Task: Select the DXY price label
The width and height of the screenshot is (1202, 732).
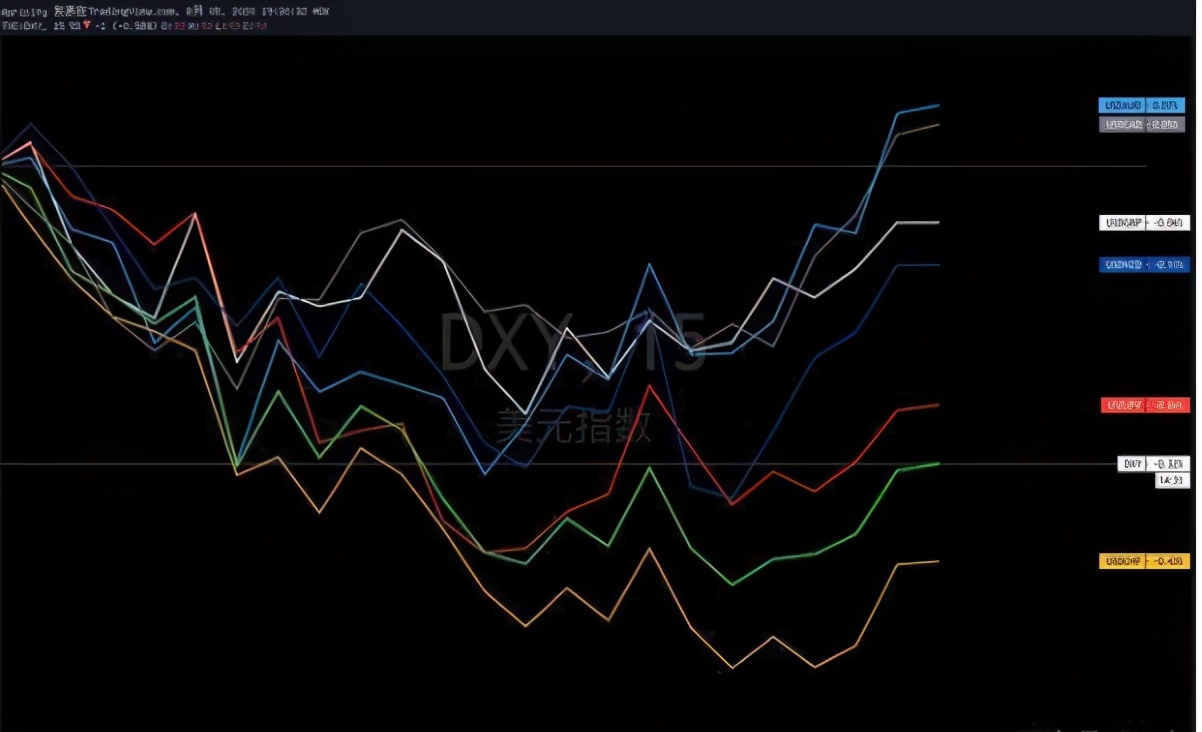Action: (x=1154, y=464)
